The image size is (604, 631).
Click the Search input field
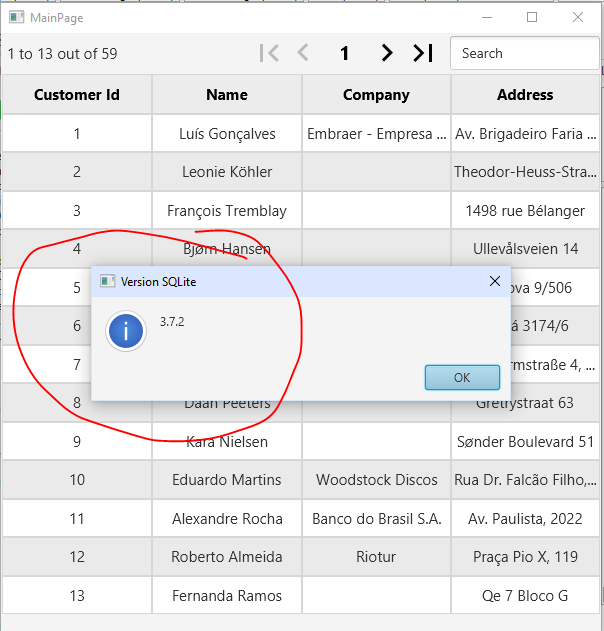[x=523, y=54]
